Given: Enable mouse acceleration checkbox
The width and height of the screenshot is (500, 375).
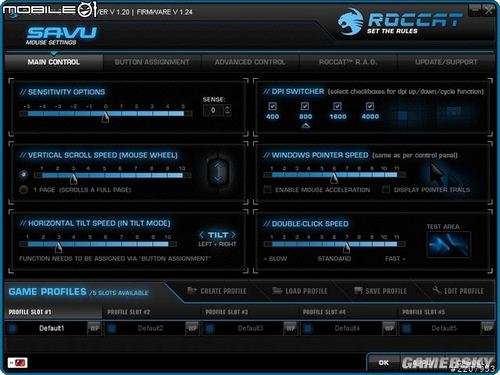Looking at the screenshot, I should 267,189.
